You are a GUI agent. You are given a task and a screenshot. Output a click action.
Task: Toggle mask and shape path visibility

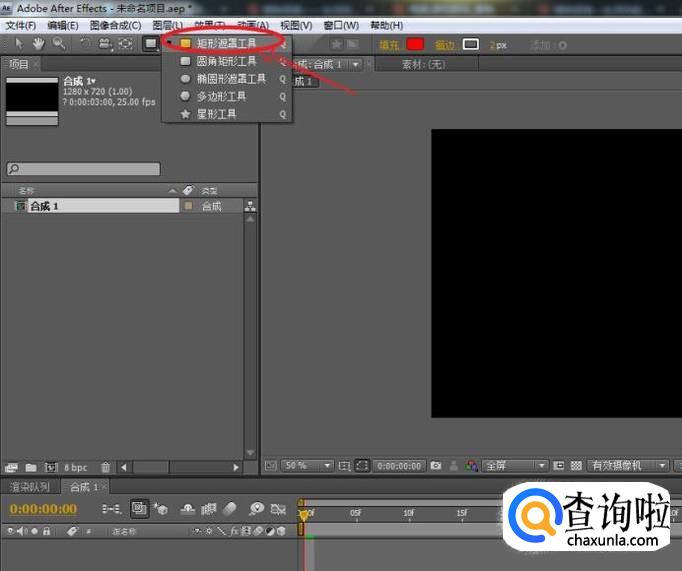pyautogui.click(x=362, y=466)
